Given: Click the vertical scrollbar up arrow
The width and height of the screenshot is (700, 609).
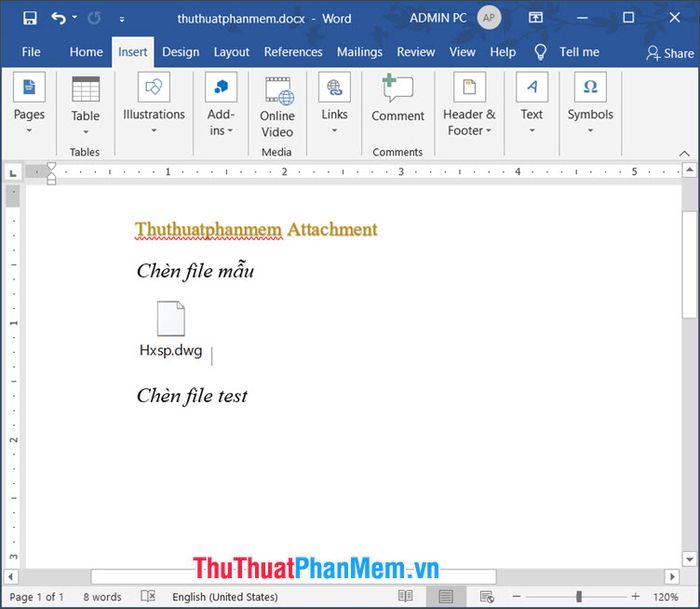Looking at the screenshot, I should point(689,170).
